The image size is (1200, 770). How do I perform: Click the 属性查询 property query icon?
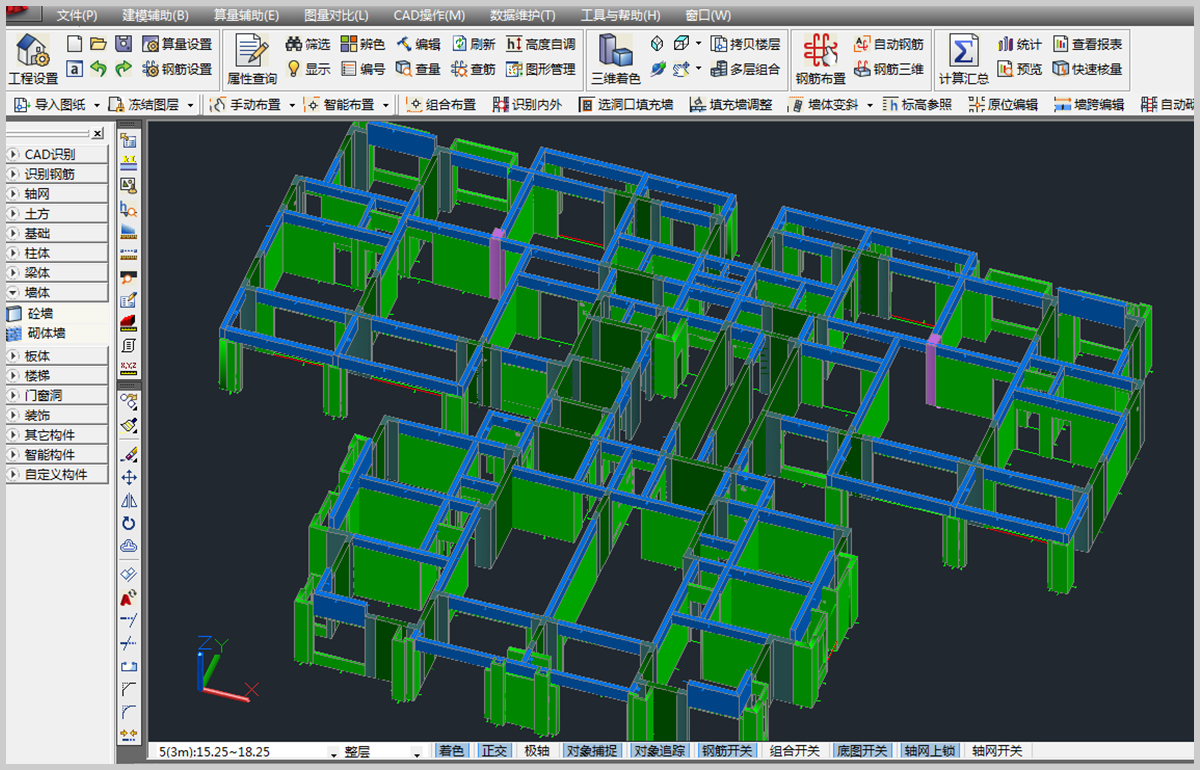pyautogui.click(x=251, y=58)
